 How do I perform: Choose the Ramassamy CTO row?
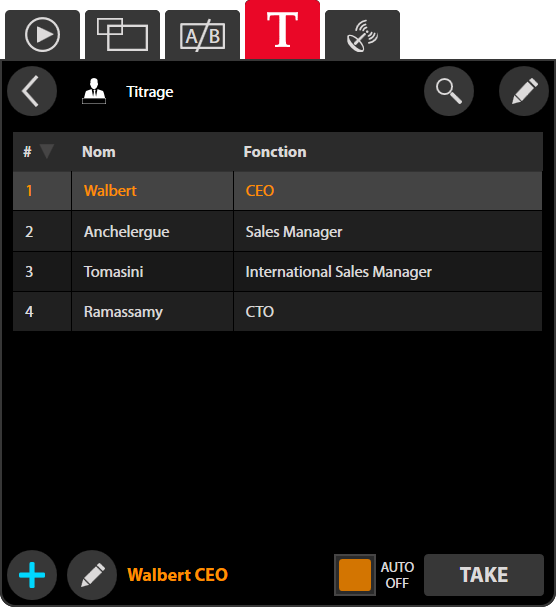point(278,312)
